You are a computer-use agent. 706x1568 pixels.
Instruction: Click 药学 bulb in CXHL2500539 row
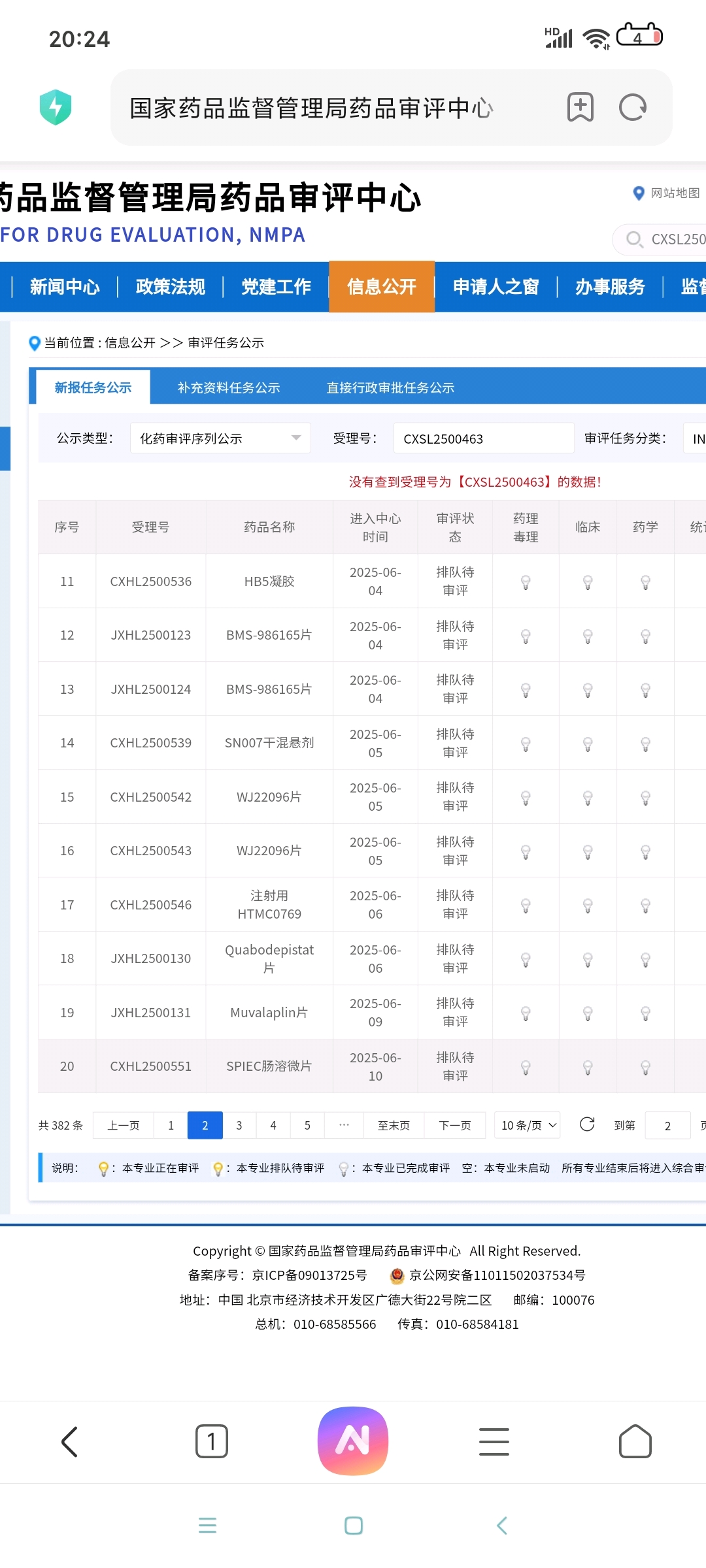coord(645,744)
